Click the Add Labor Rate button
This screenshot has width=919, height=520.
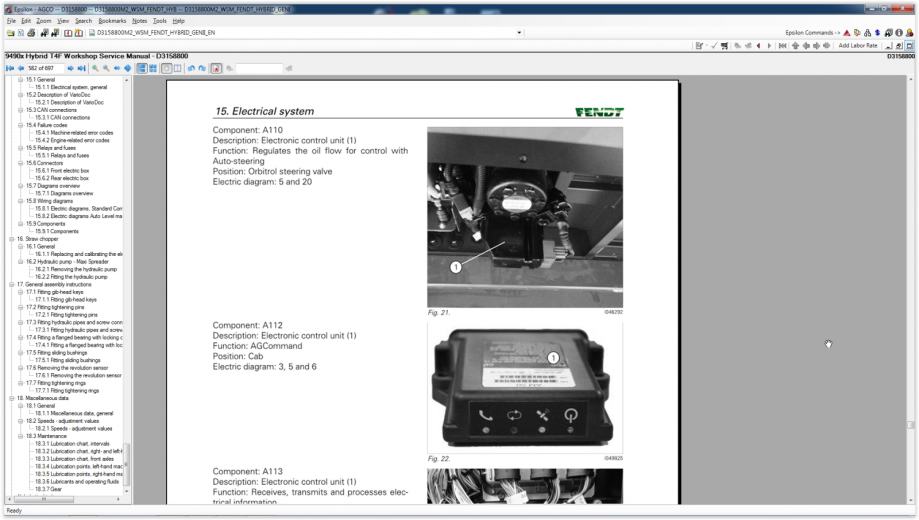(857, 46)
